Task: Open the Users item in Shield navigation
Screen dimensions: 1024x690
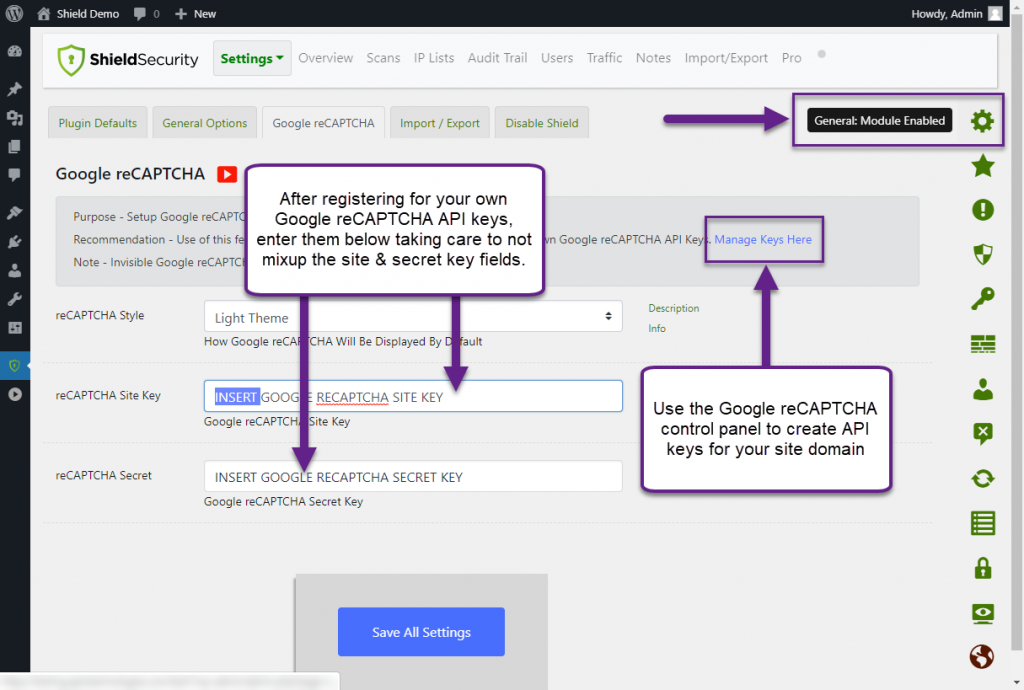Action: click(x=557, y=57)
